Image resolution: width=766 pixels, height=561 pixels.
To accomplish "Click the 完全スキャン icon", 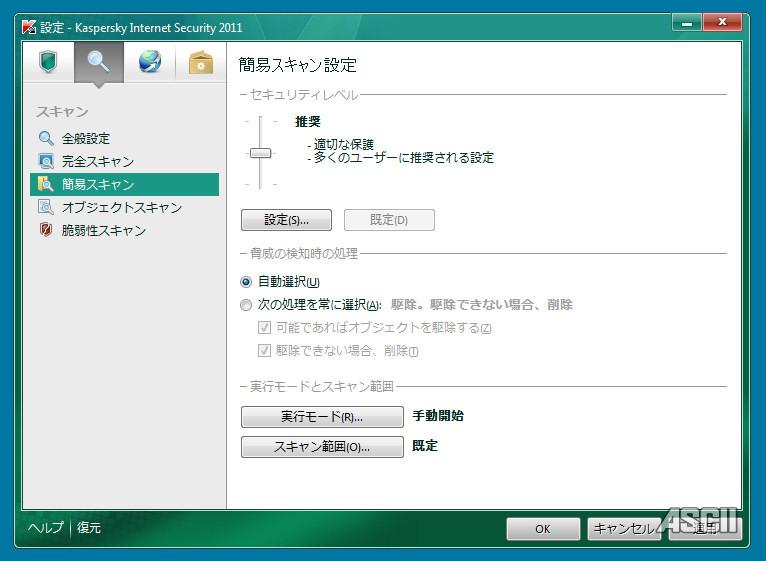I will click(46, 161).
